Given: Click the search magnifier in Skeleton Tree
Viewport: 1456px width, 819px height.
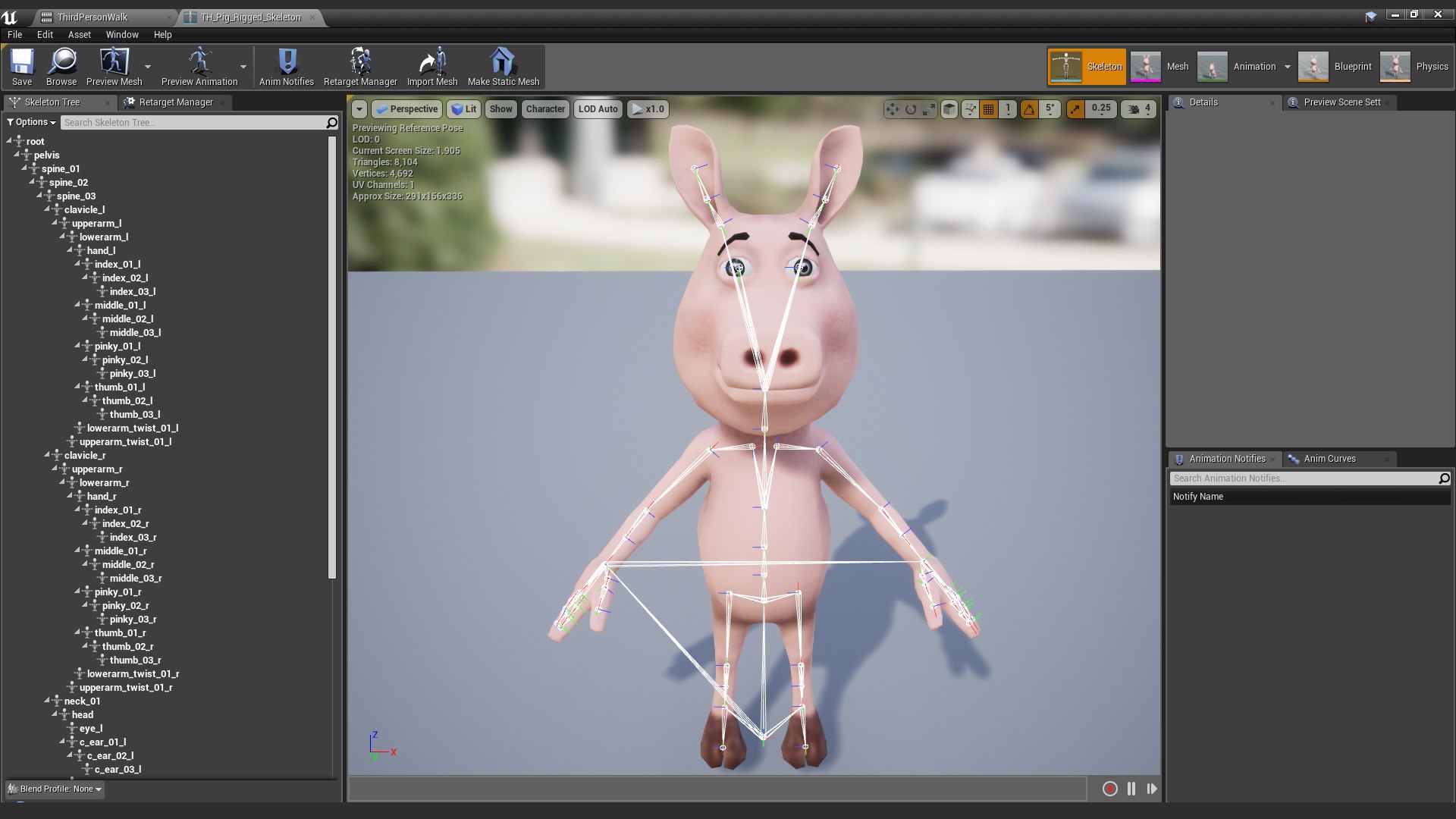Looking at the screenshot, I should tap(331, 122).
